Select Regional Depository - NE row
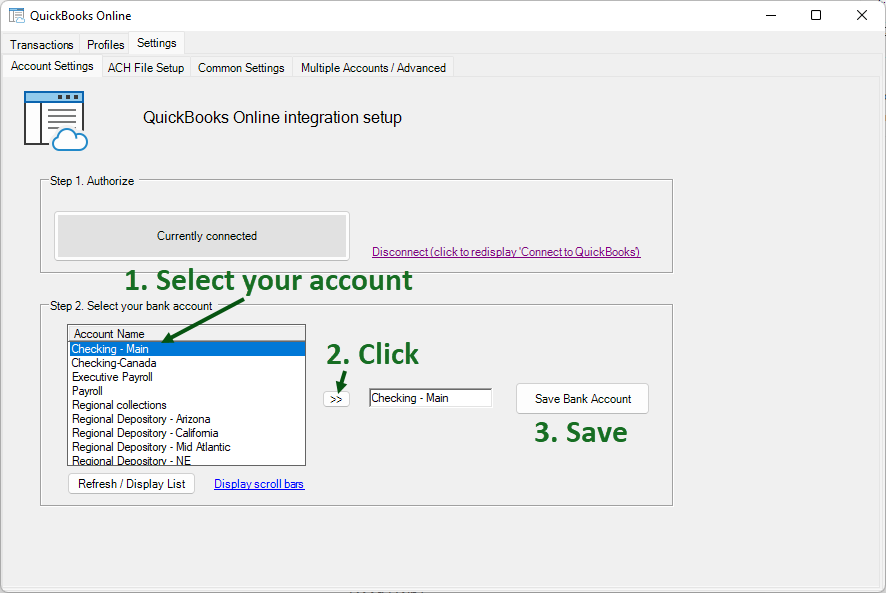This screenshot has height=593, width=886. tap(187, 460)
